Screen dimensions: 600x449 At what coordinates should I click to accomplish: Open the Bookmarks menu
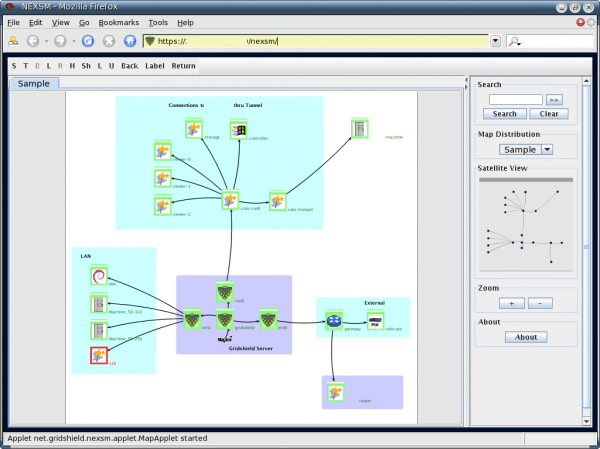click(x=119, y=21)
